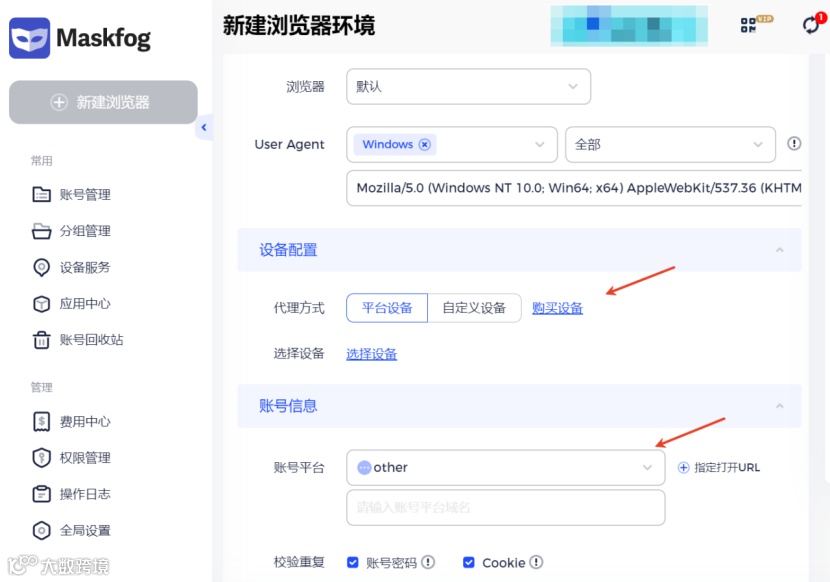Toggle the Cookie checkbox
Screen dimensions: 830x582
coord(468,562)
